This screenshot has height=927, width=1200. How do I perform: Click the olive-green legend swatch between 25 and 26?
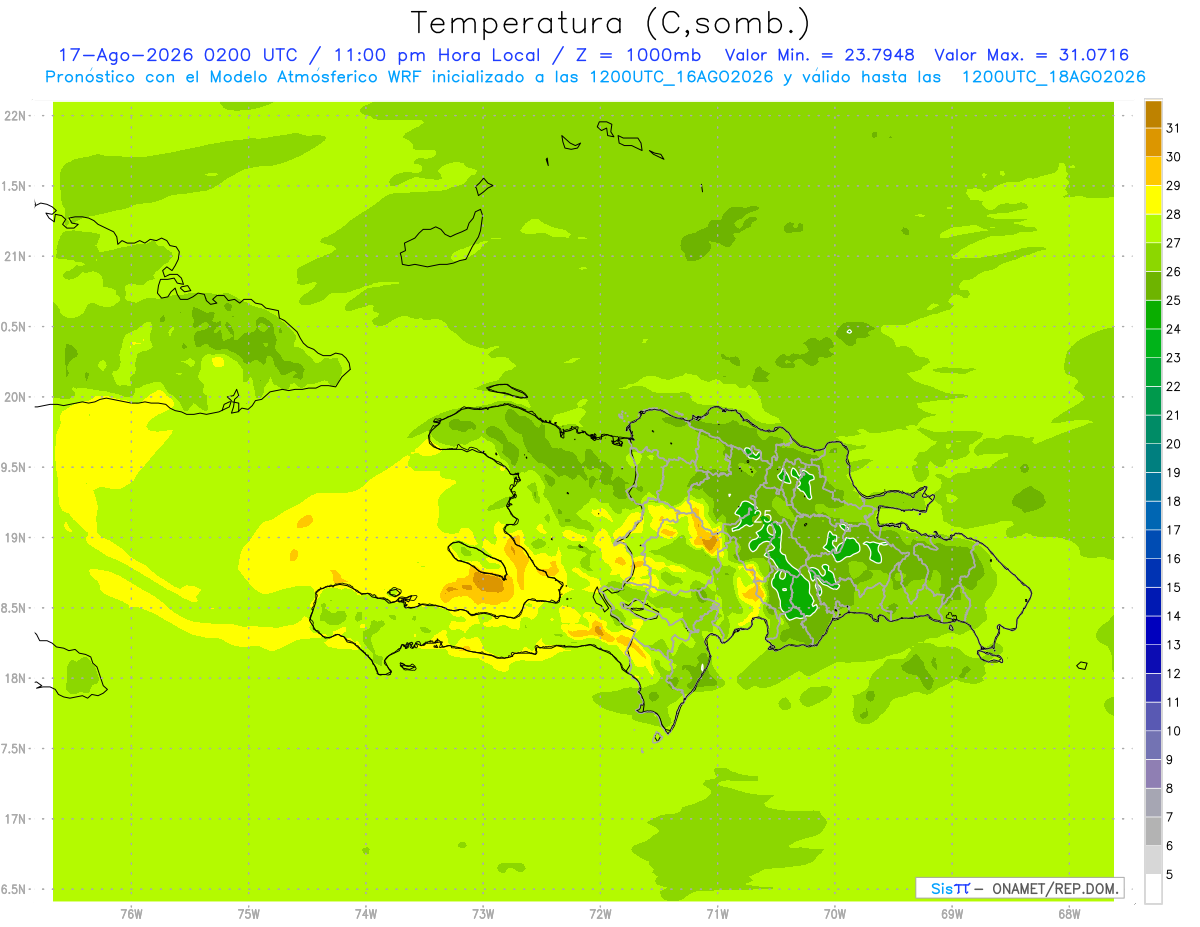tap(1153, 285)
